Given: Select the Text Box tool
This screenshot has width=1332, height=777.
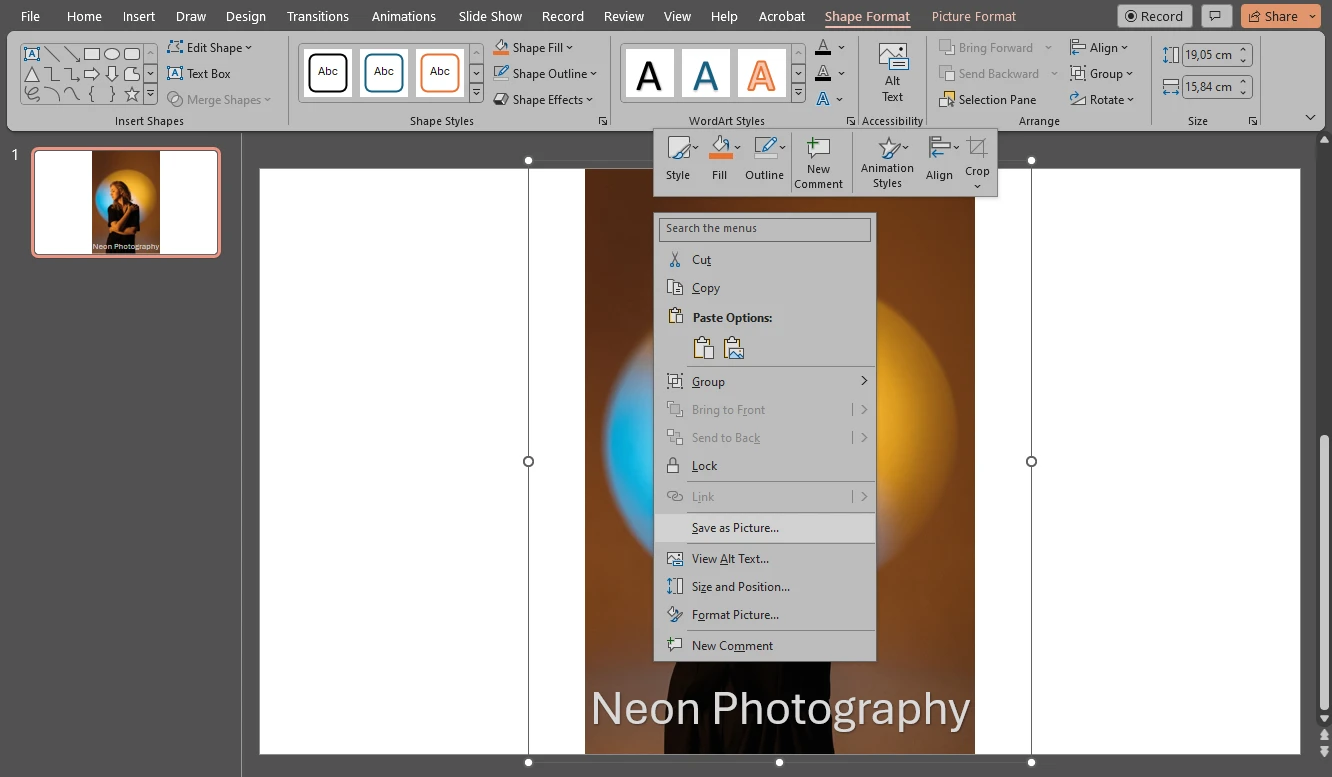Looking at the screenshot, I should click(x=200, y=73).
